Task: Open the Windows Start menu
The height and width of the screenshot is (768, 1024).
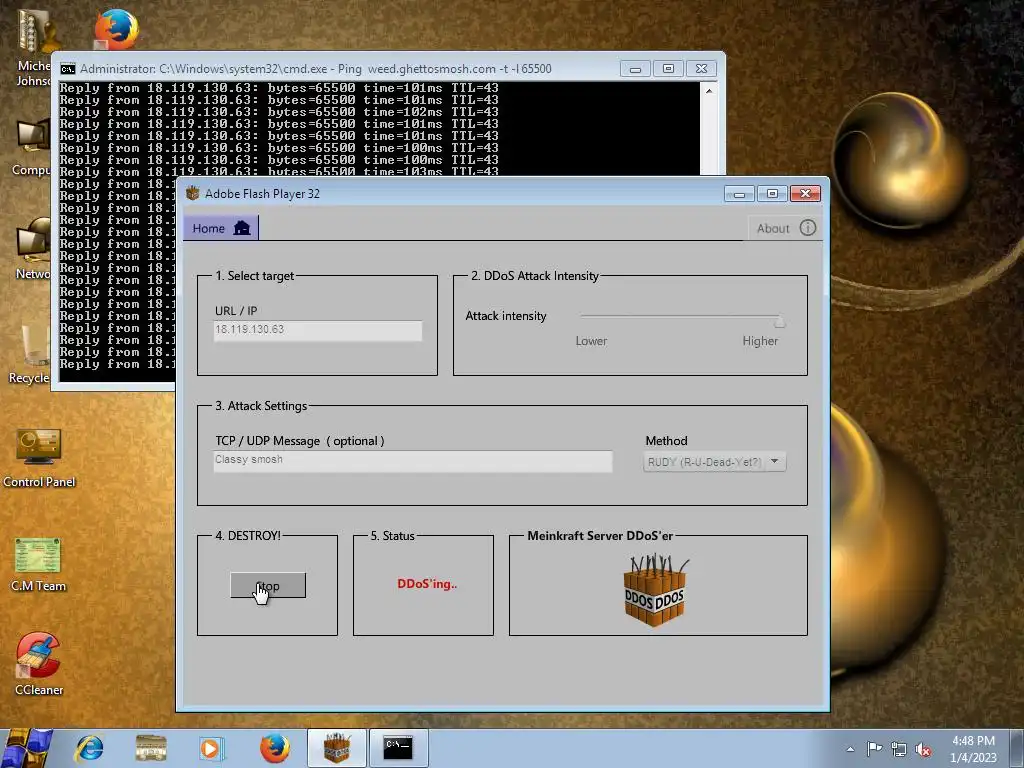Action: coord(26,748)
